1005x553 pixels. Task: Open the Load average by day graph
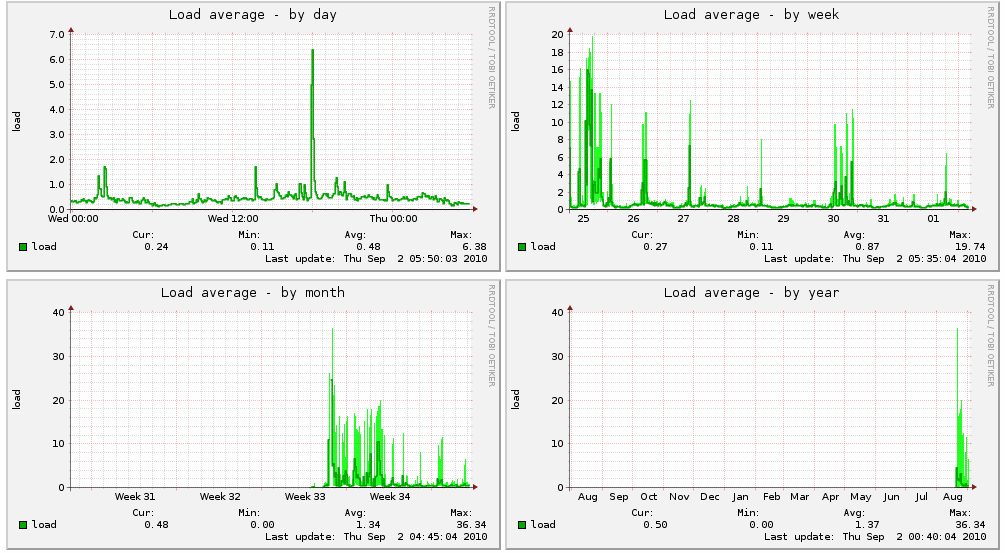point(253,136)
